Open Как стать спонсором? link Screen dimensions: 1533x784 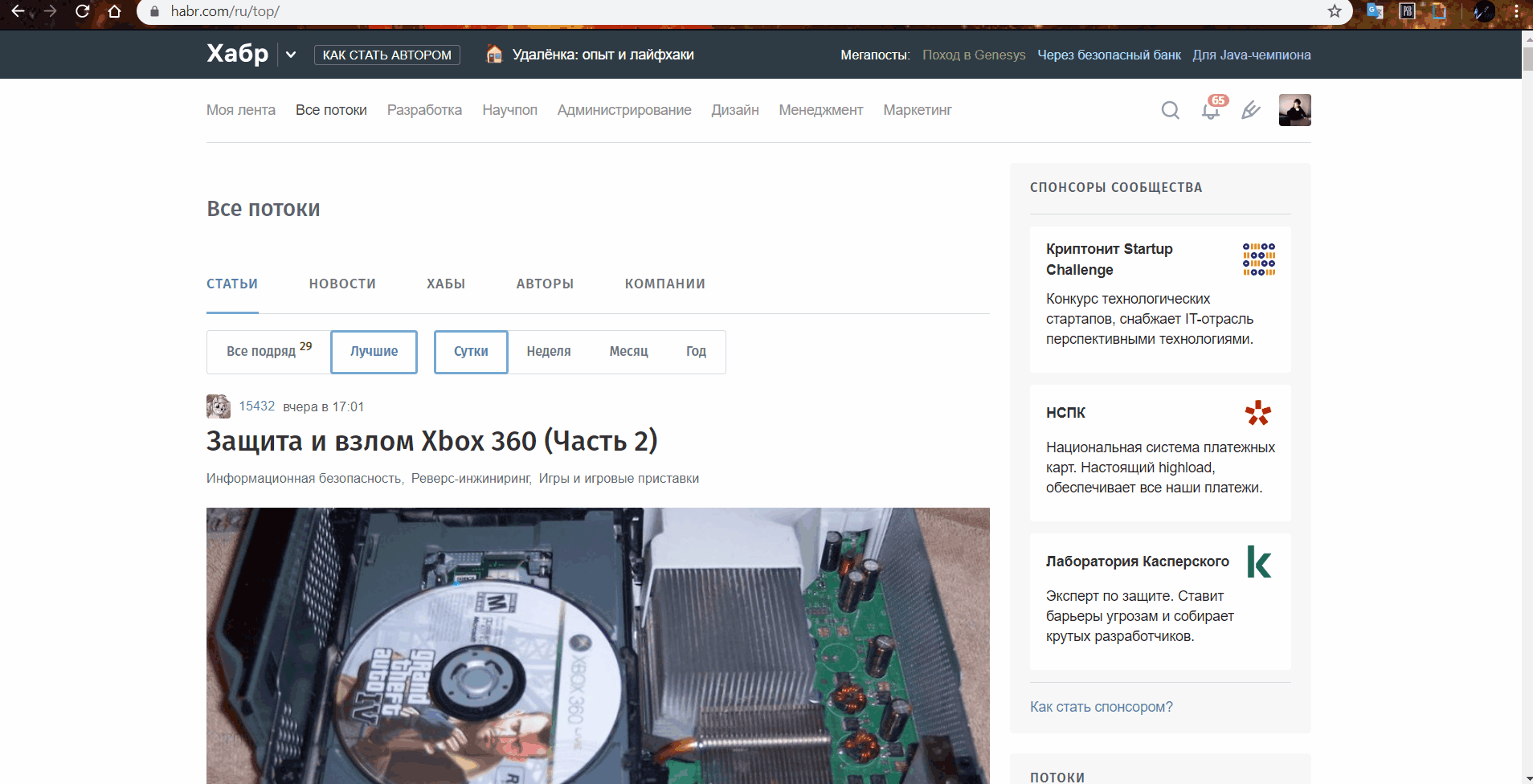(x=1102, y=707)
